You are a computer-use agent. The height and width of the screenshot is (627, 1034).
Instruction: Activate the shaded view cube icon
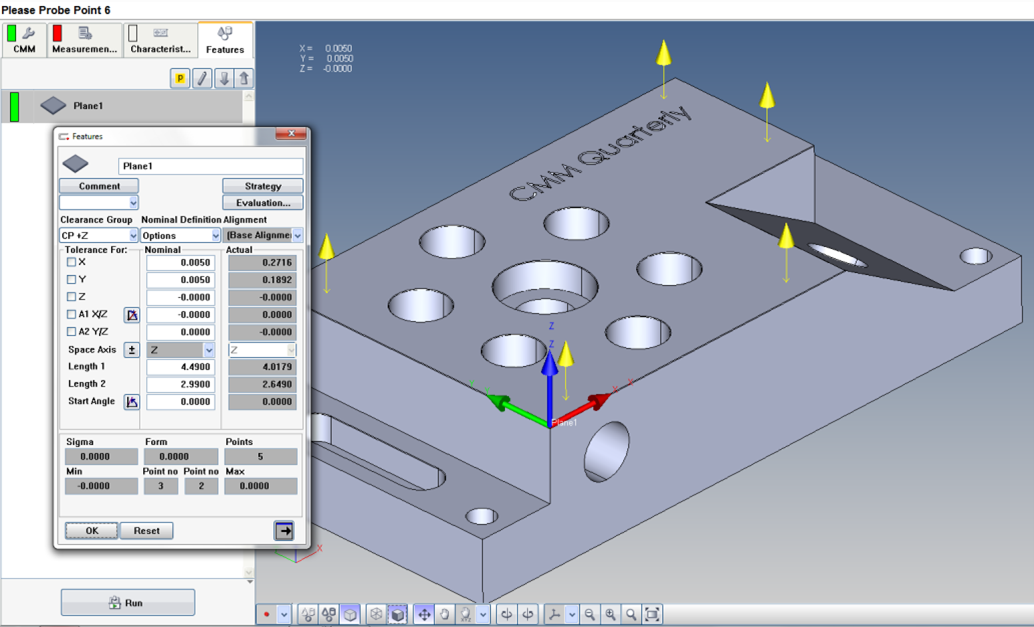click(x=395, y=613)
